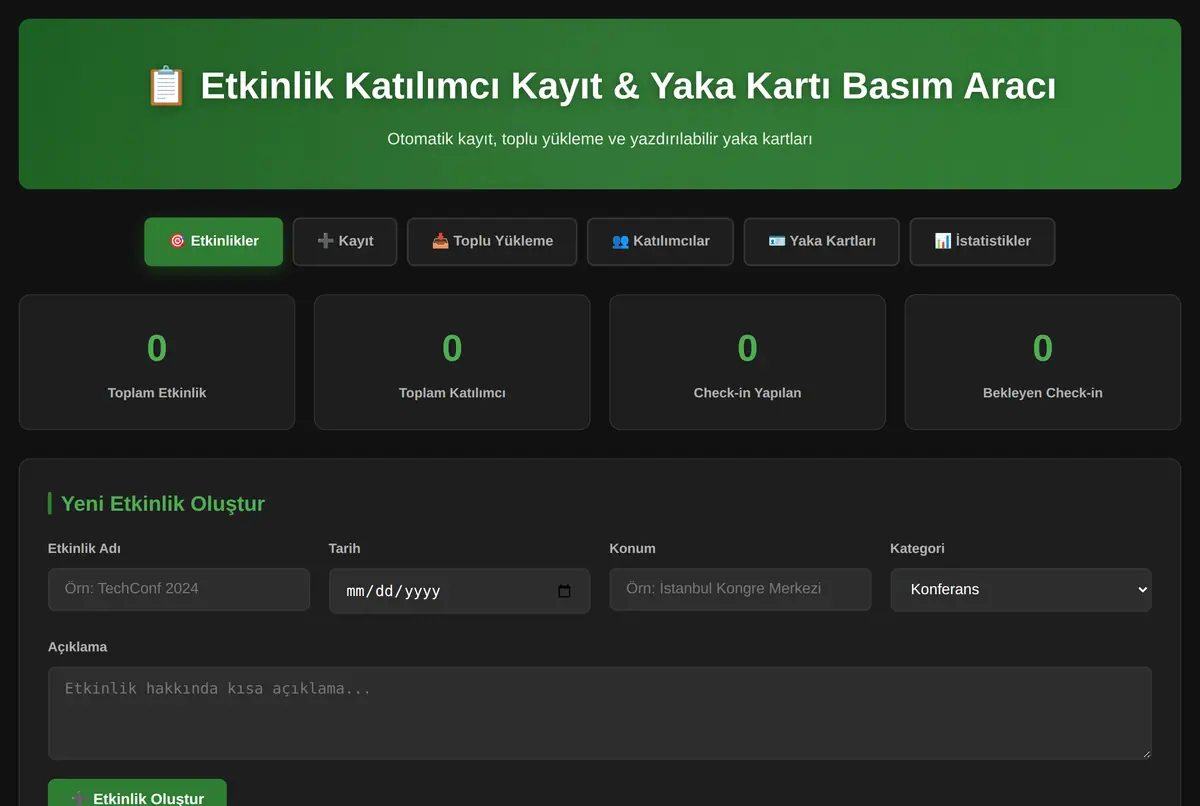Screen dimensions: 1200x806
Task: Click the Yeni Etkinlik Oluştur heading
Action: coord(163,503)
